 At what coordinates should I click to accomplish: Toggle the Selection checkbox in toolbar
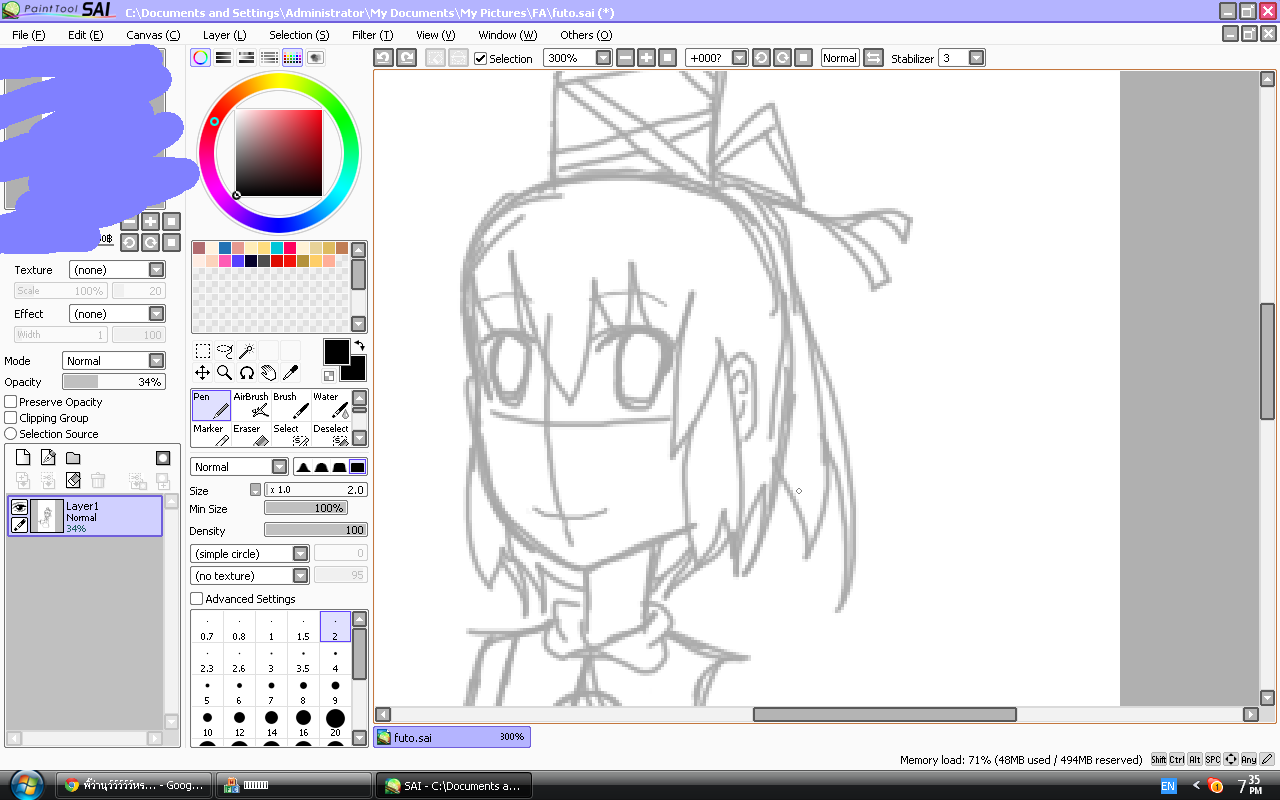[x=480, y=58]
